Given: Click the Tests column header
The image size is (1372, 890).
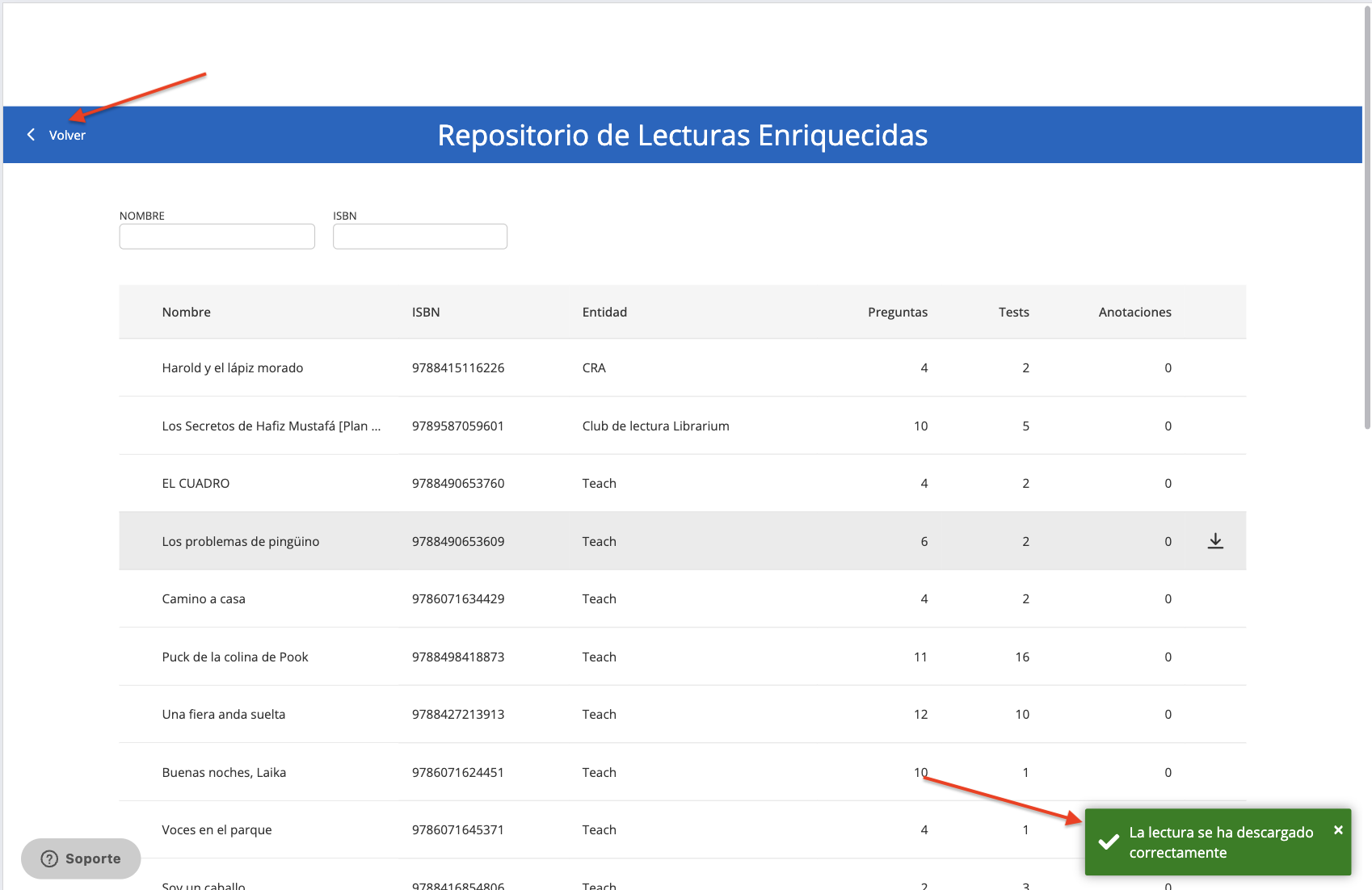Looking at the screenshot, I should [1014, 313].
